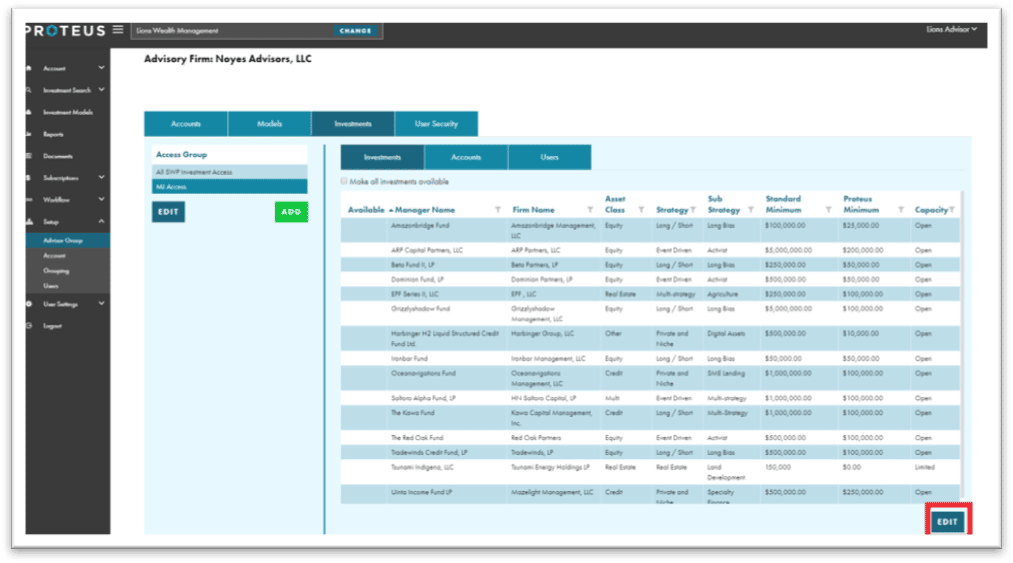Select ARP Capital Partners, LLC row
Image resolution: width=1013 pixels, height=563 pixels.
click(650, 250)
